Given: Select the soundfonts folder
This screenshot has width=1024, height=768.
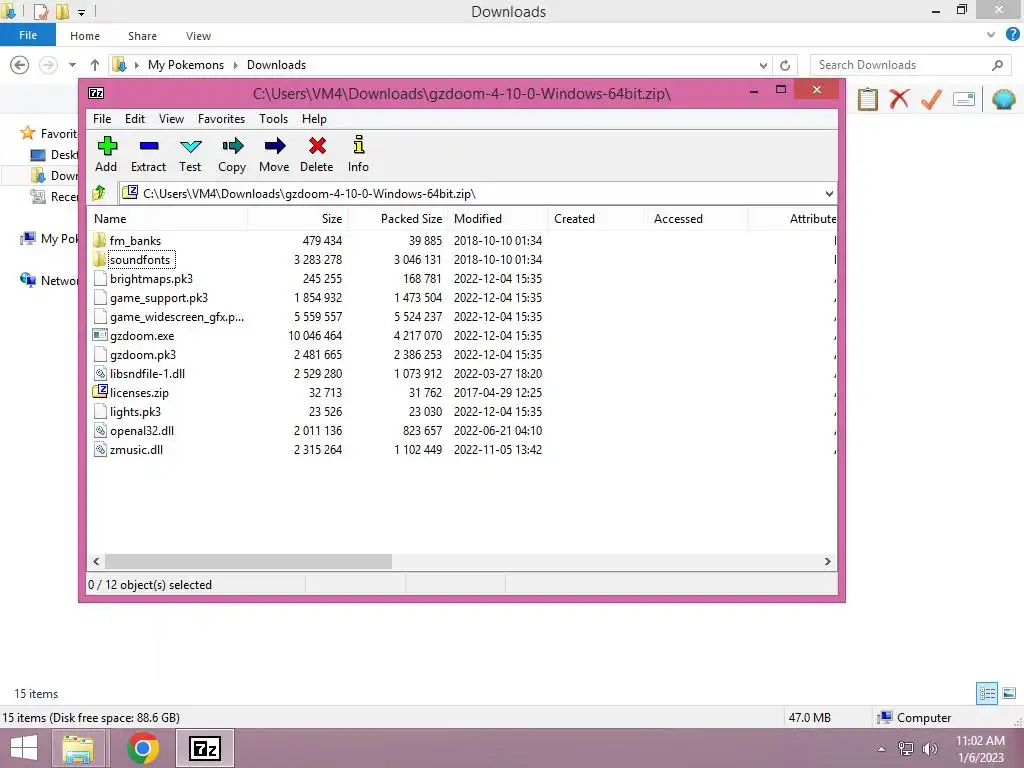Looking at the screenshot, I should click(x=140, y=259).
